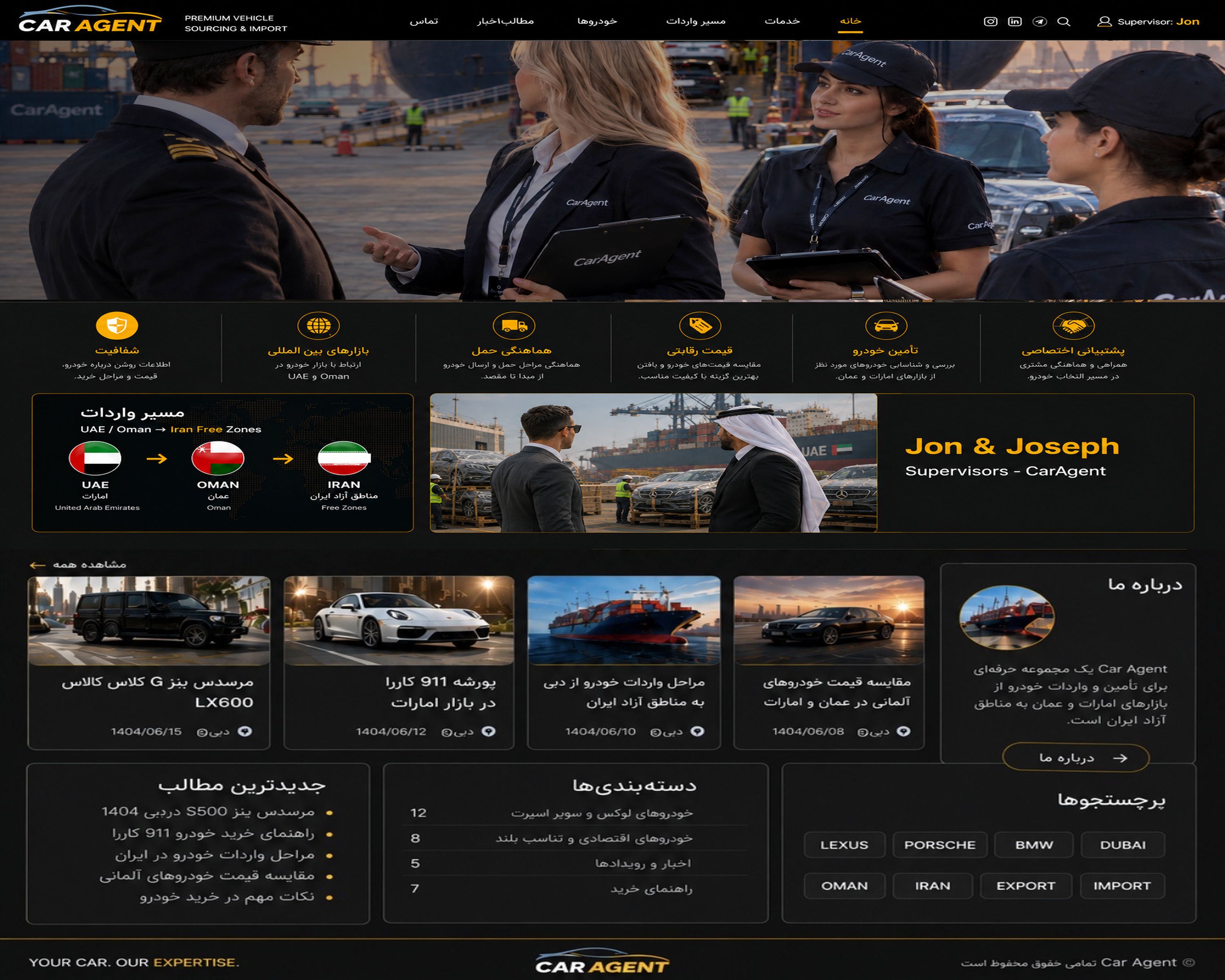The height and width of the screenshot is (980, 1225).
Task: Click the car sourcing icon
Action: click(886, 326)
